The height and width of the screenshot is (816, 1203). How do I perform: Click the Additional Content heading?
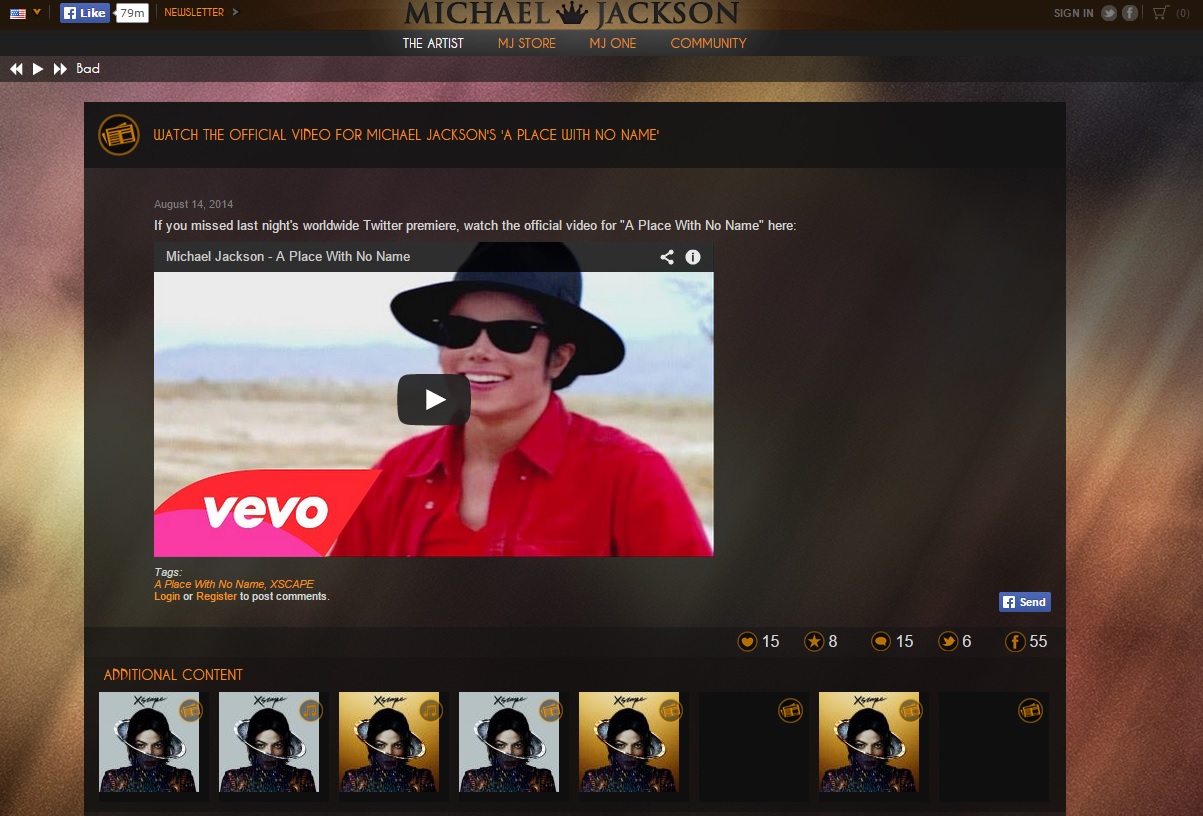point(173,675)
